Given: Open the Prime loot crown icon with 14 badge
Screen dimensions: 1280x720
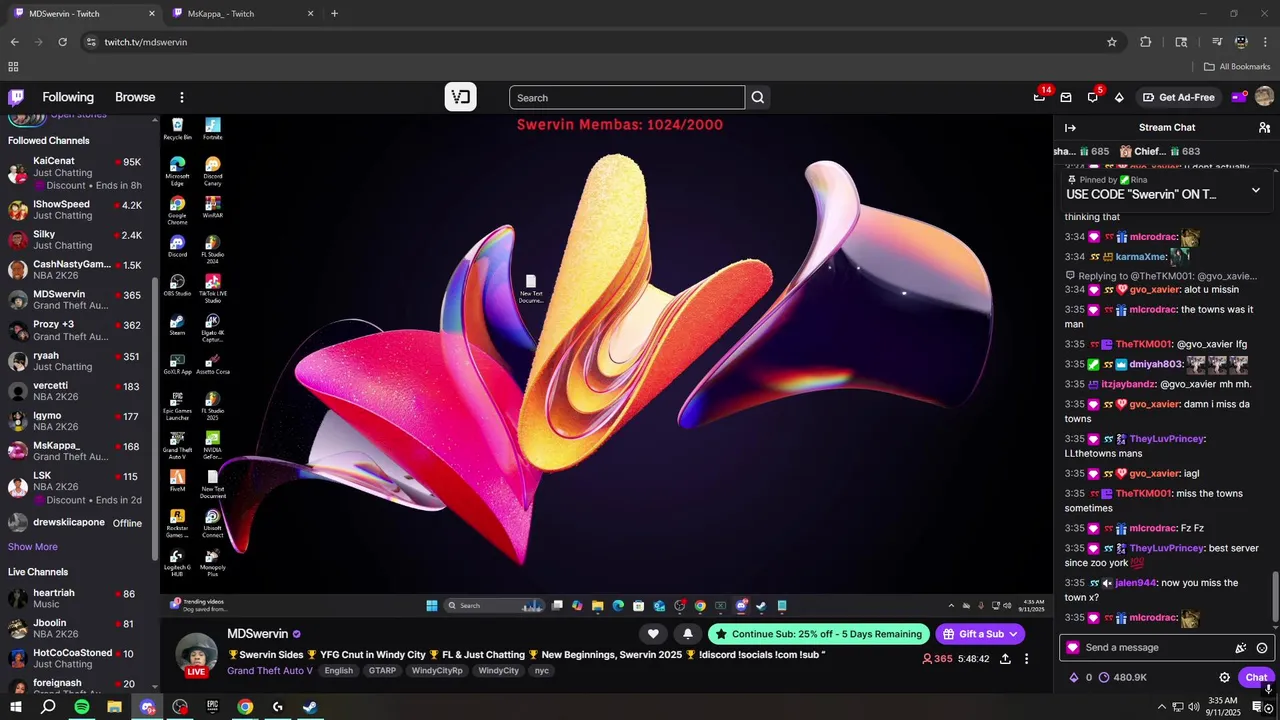Looking at the screenshot, I should coord(1040,97).
